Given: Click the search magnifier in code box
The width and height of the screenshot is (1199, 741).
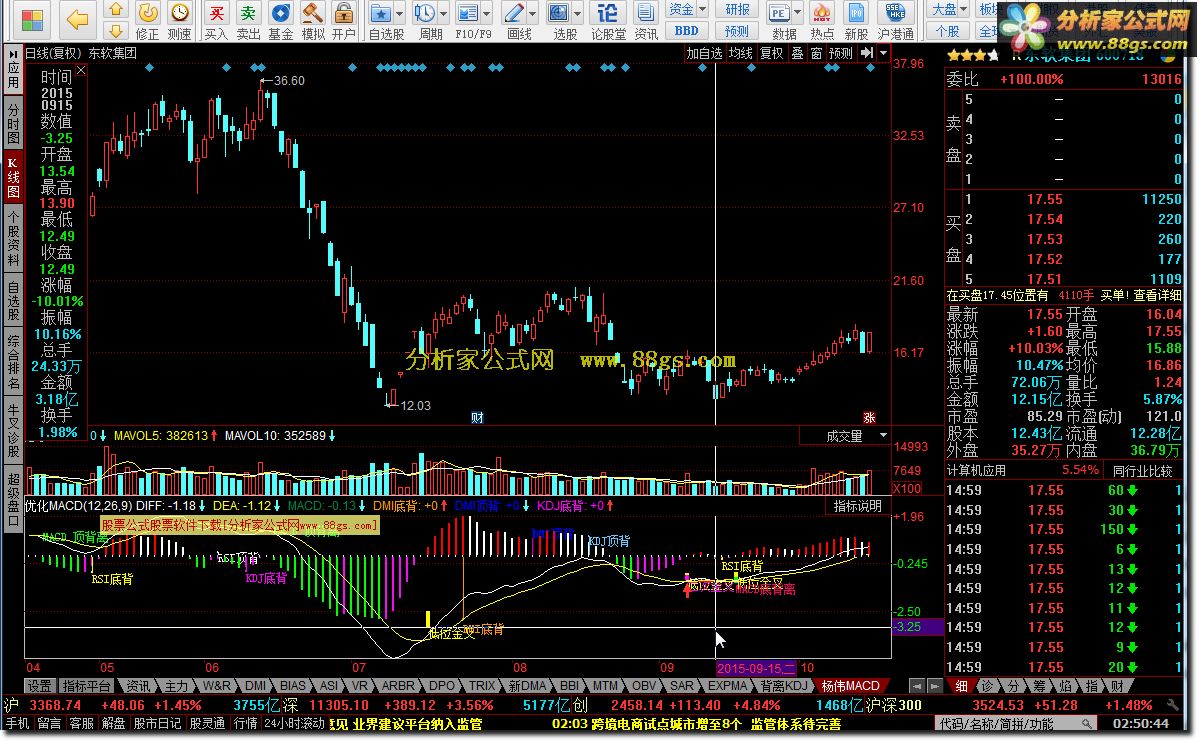Looking at the screenshot, I should point(1087,723).
